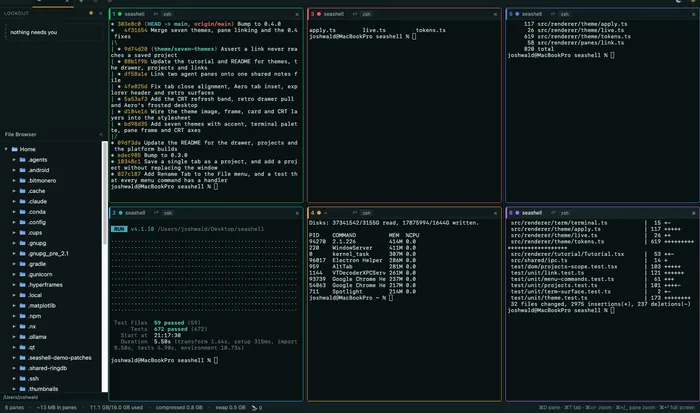Click the zsh badge in pane 6 header
The height and width of the screenshot is (413, 700).
click(x=565, y=213)
